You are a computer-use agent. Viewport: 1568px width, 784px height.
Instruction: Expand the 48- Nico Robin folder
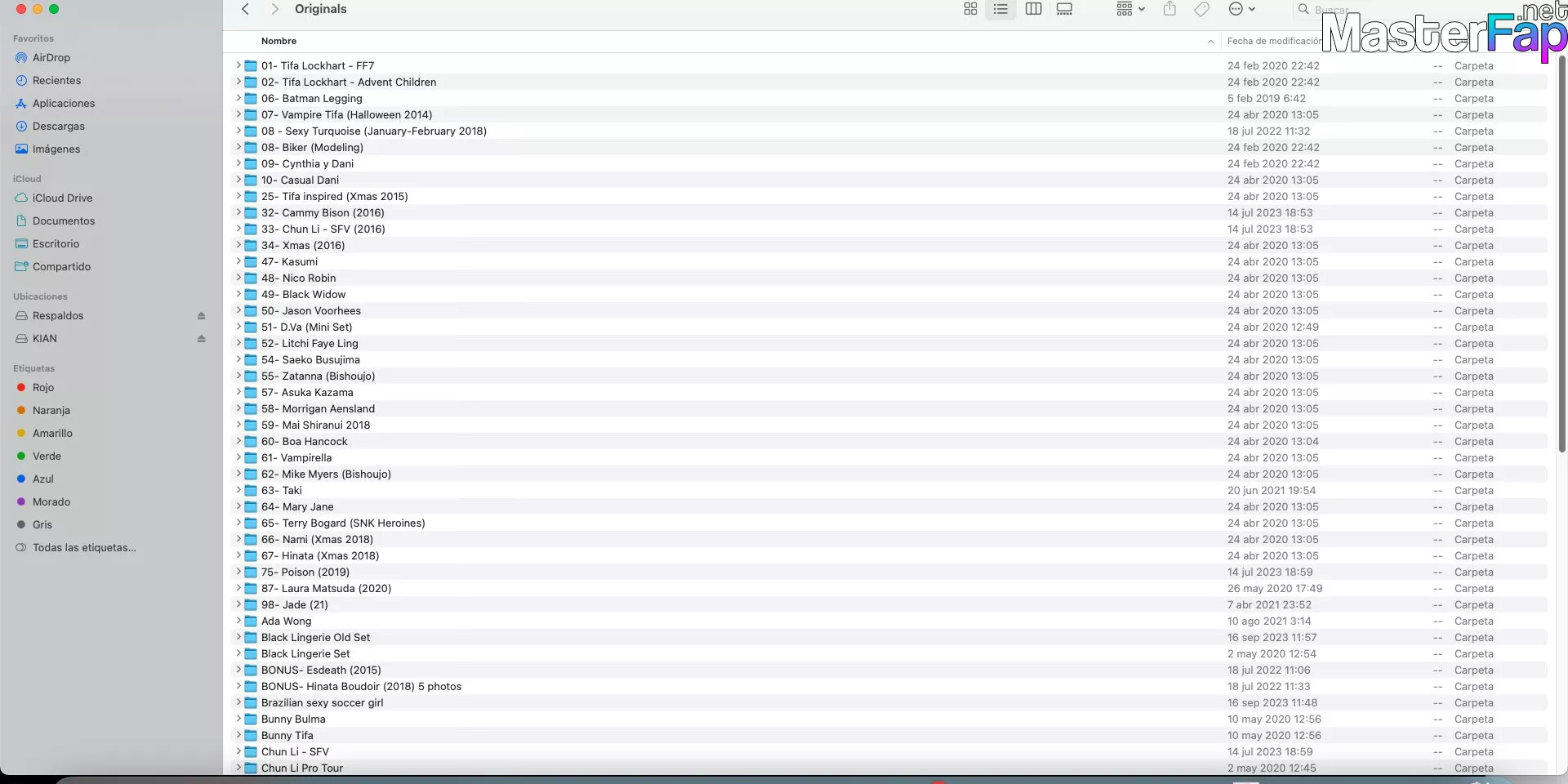click(x=238, y=278)
